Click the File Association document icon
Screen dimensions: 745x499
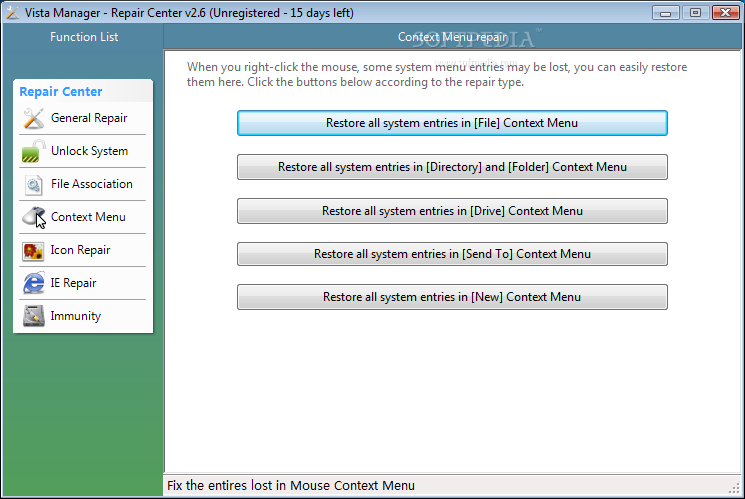coord(33,184)
